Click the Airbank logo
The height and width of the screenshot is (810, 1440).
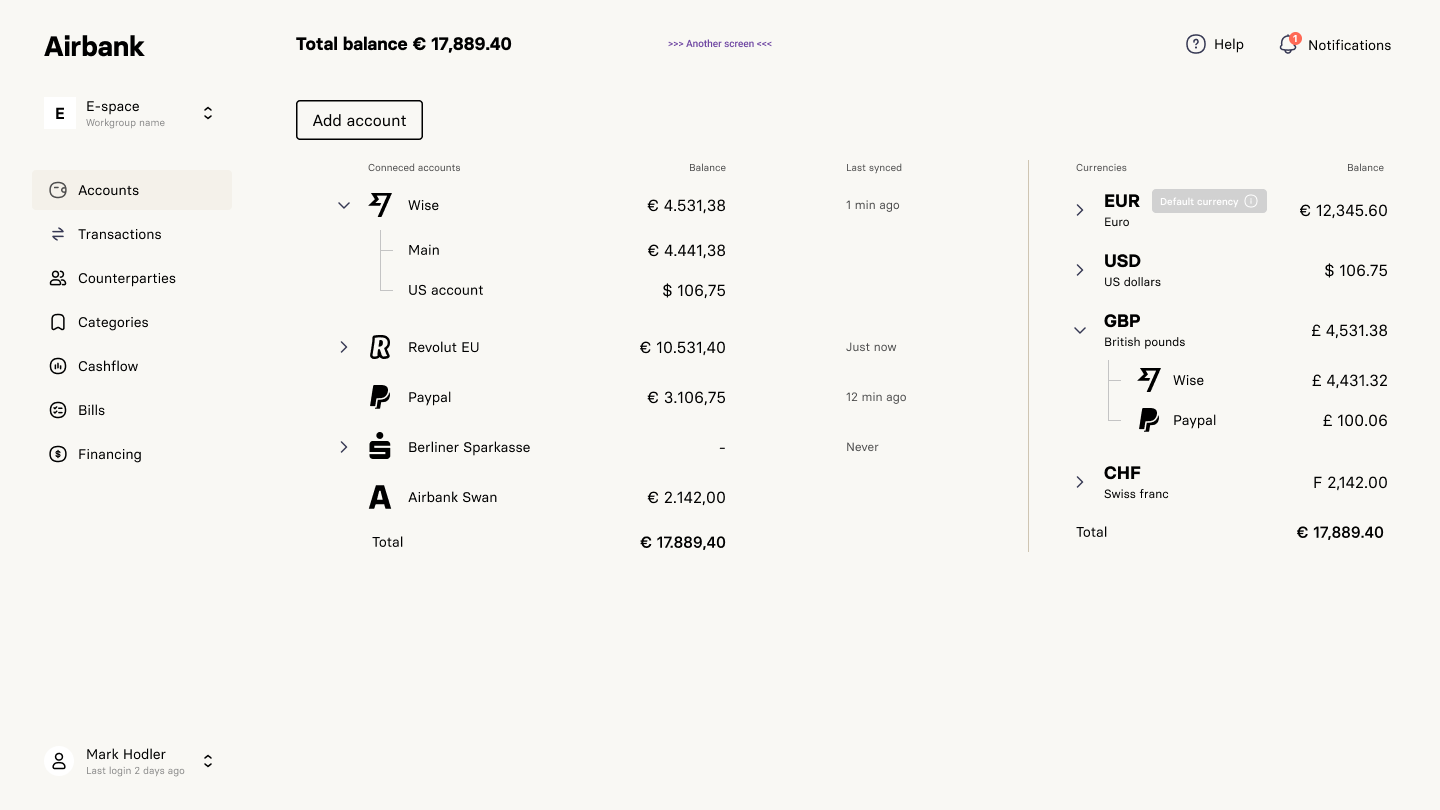pos(94,46)
